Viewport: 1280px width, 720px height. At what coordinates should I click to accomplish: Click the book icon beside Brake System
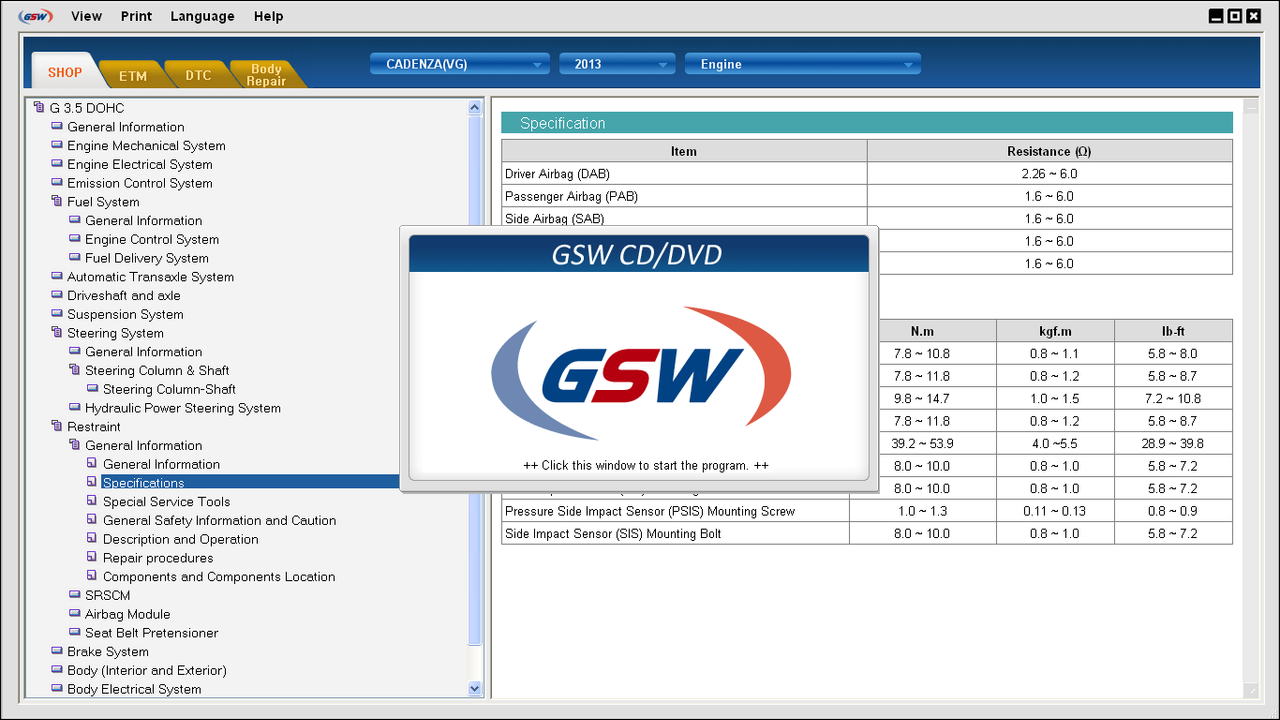tap(57, 652)
